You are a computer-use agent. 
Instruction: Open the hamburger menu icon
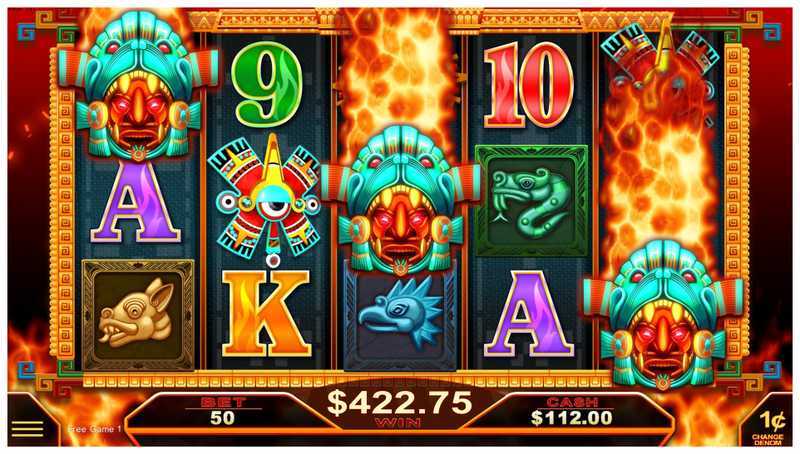click(x=28, y=429)
